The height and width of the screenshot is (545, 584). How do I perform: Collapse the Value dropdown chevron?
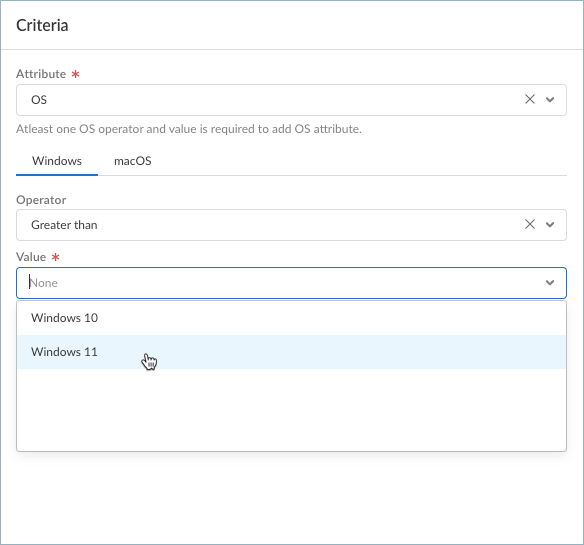click(x=550, y=283)
